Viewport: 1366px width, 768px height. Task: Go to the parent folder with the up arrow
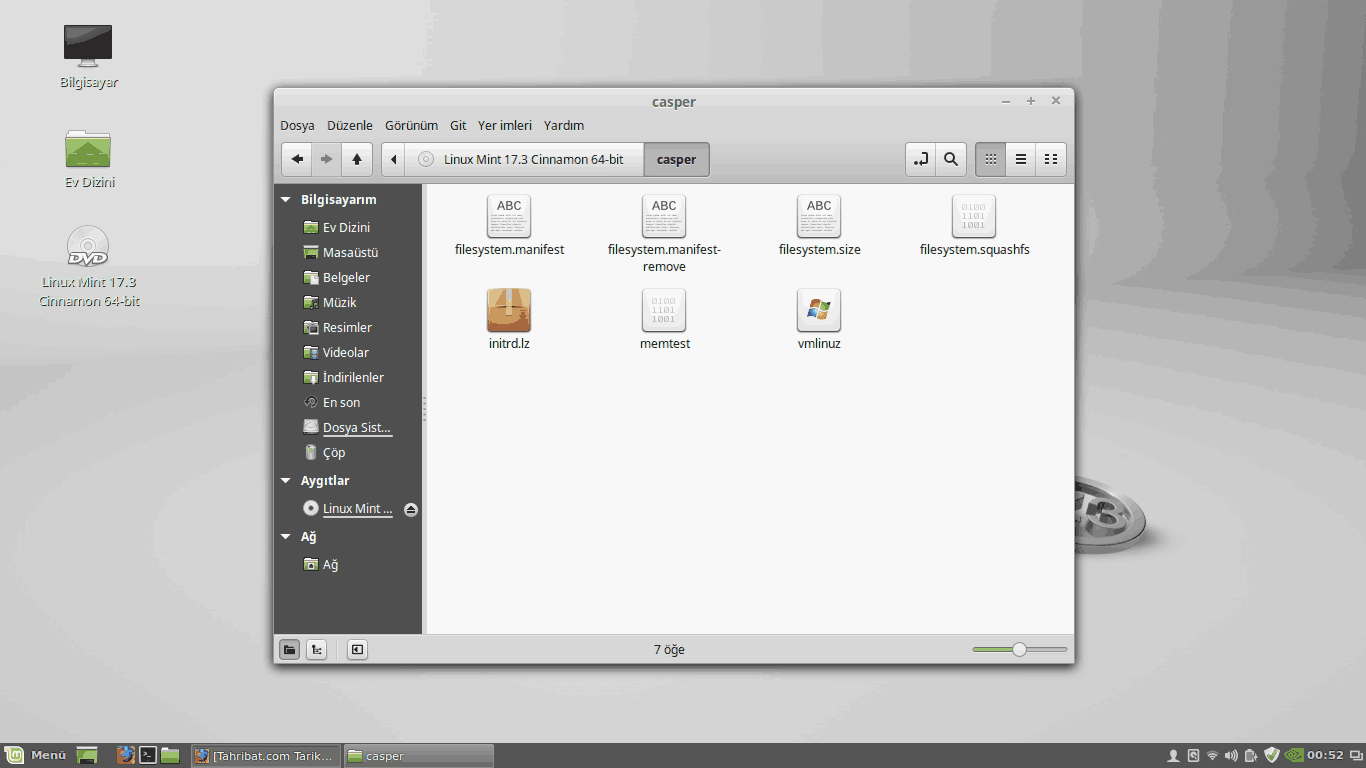[x=356, y=159]
